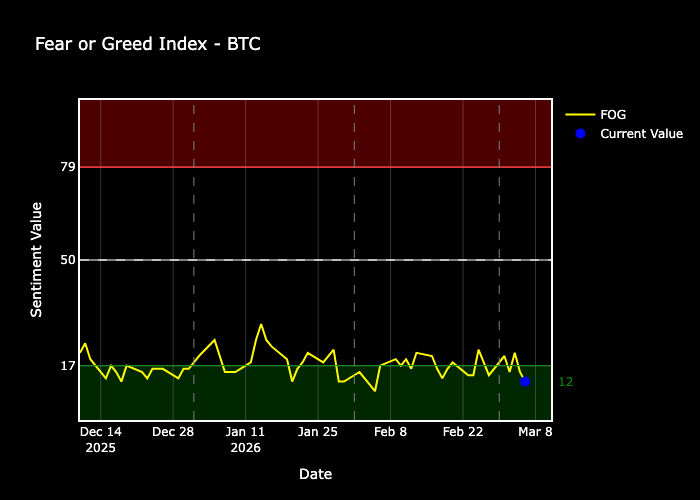Click the 'Feb 22' x-axis tick label

click(x=463, y=432)
